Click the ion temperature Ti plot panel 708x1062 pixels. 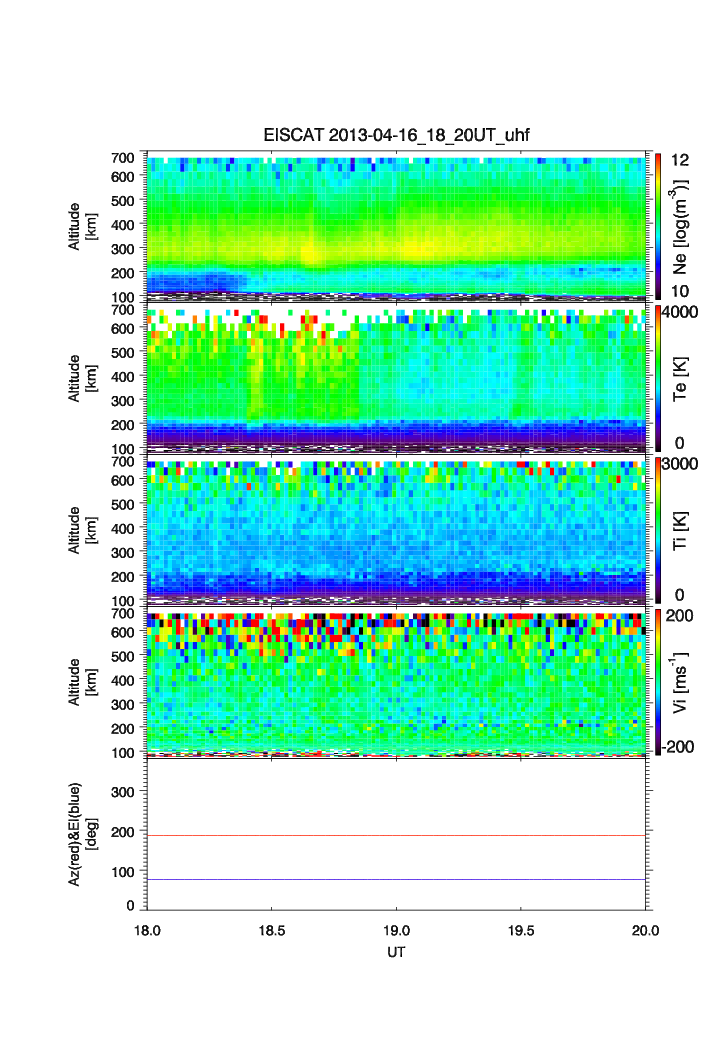pyautogui.click(x=398, y=529)
